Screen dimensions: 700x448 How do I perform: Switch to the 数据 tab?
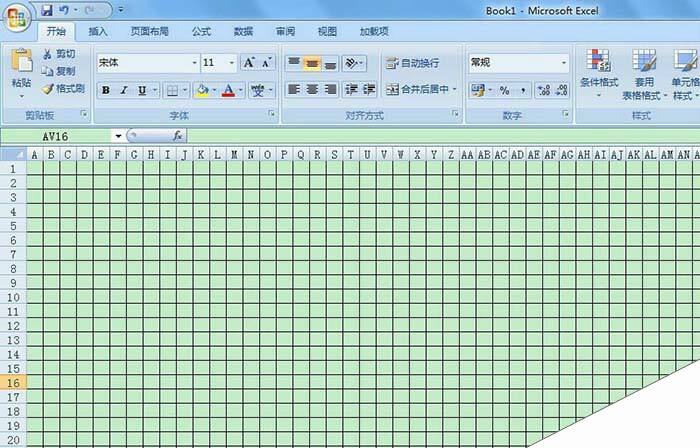[x=243, y=31]
